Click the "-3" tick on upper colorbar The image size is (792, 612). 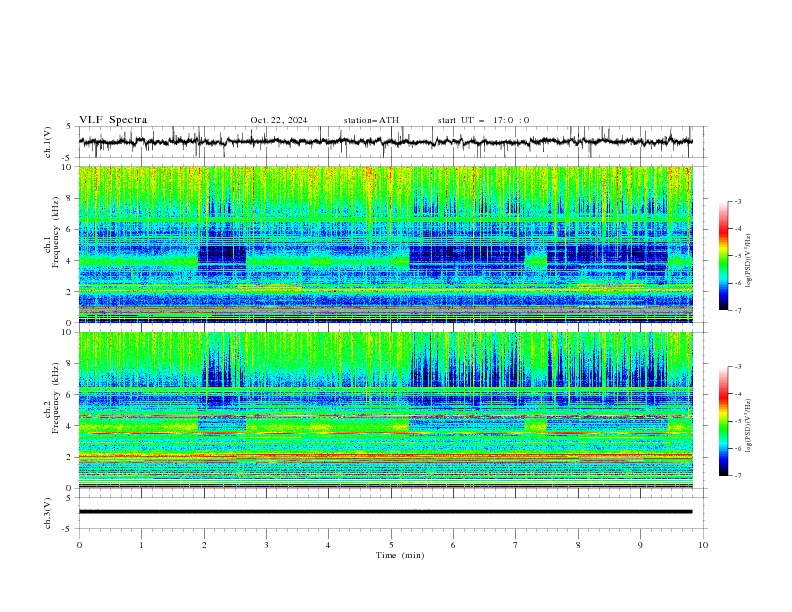(x=737, y=201)
